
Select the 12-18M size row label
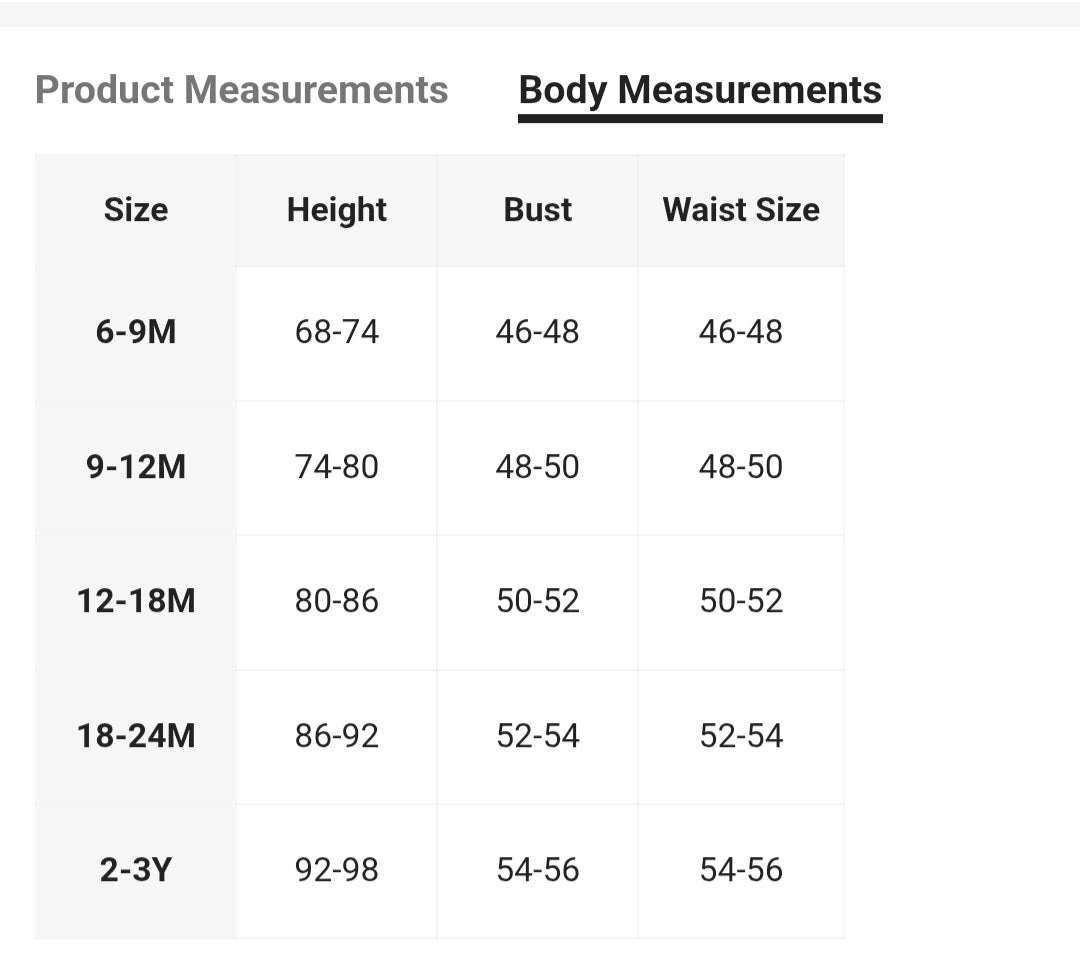[136, 601]
